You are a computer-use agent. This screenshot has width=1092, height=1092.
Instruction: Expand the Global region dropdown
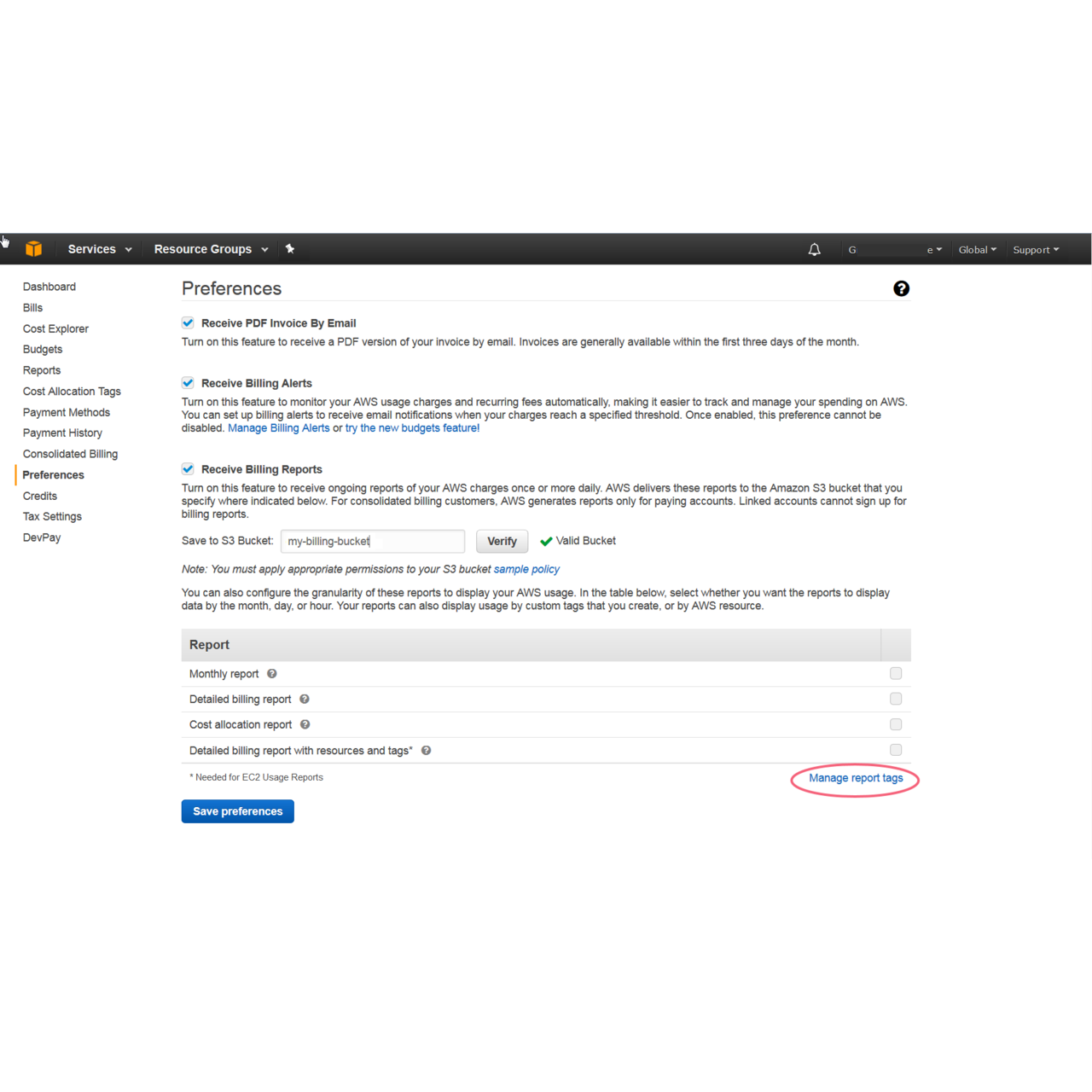[x=977, y=250]
